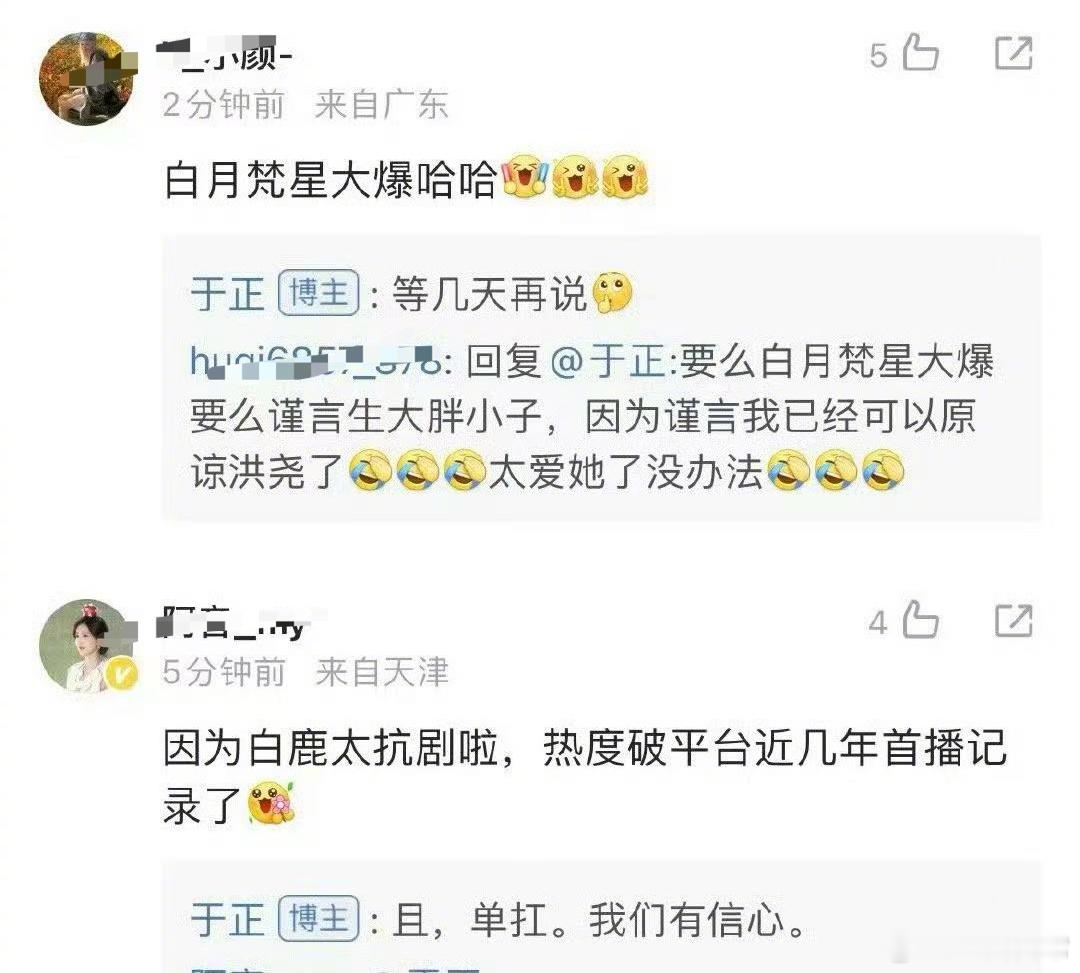Click the 博主 badge in second reply
This screenshot has height=973, width=1080.
click(x=318, y=919)
